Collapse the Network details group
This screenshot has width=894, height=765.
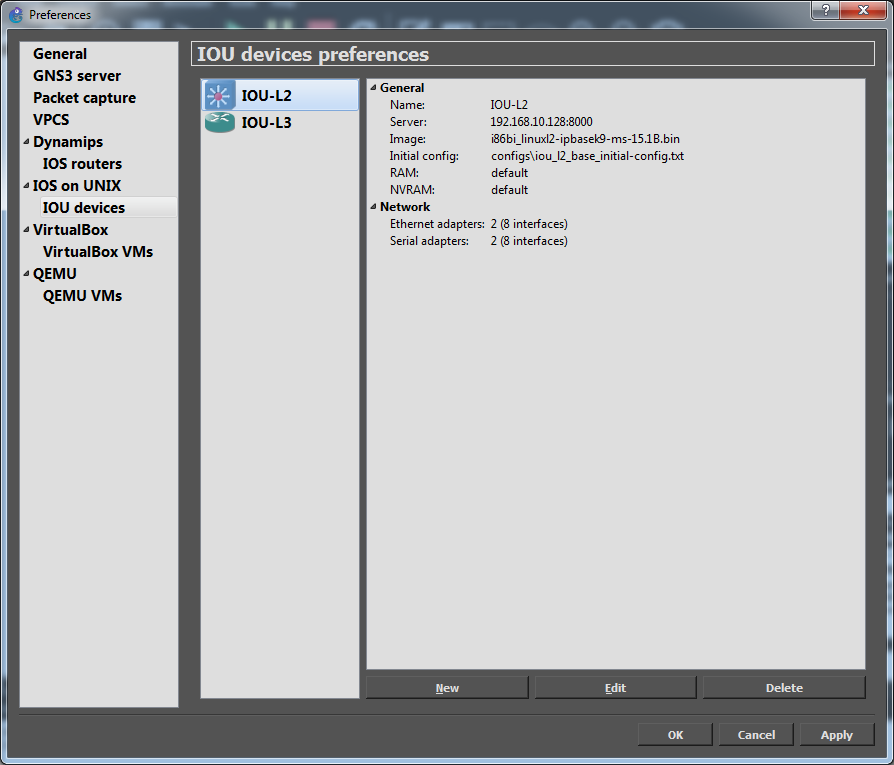(373, 206)
